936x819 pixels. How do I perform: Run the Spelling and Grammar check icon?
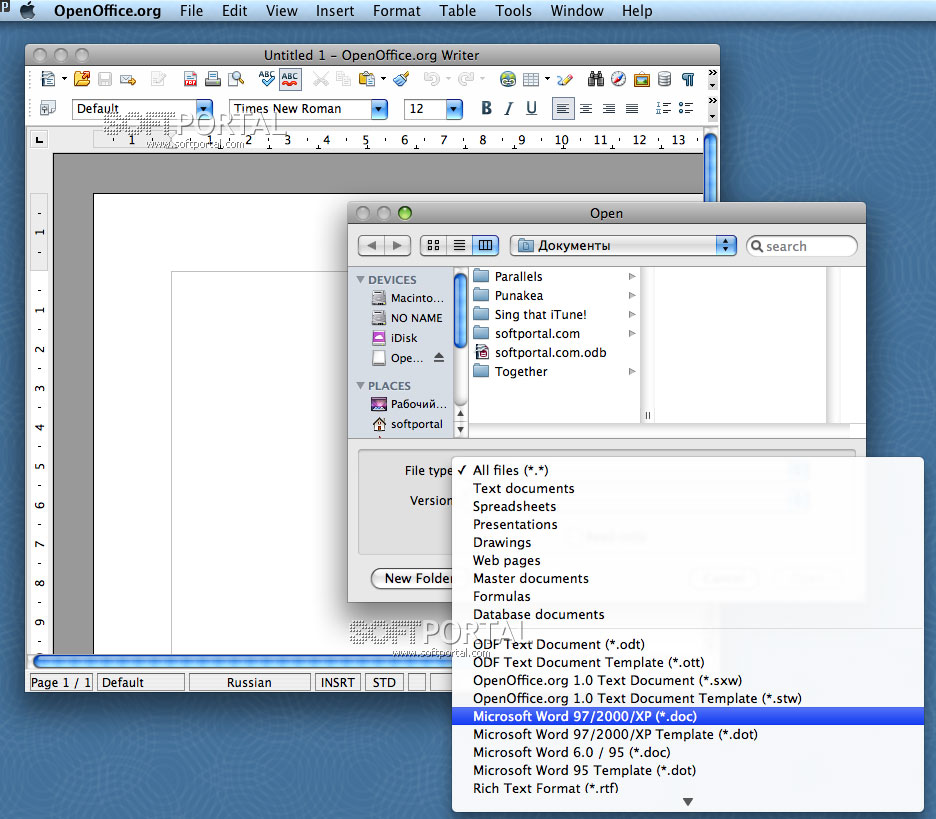266,79
